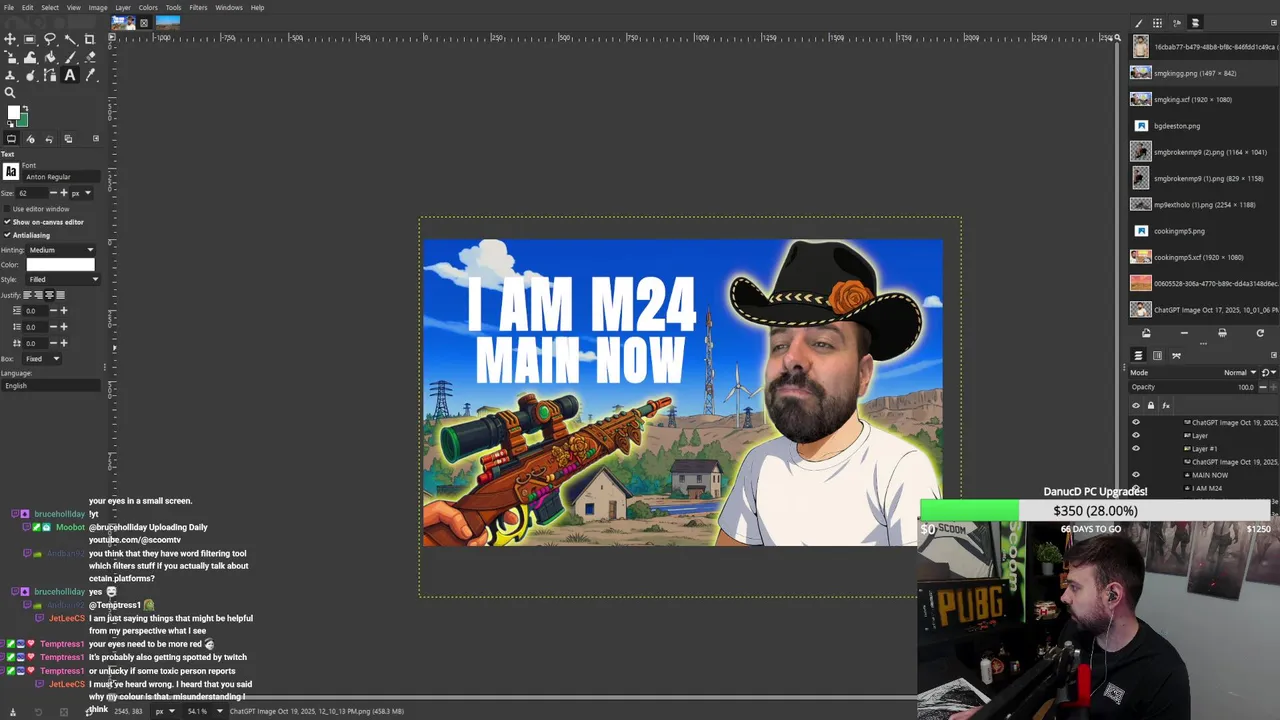This screenshot has height=720, width=1280.
Task: Switch to the second image thumbnail tab
Action: coord(167,21)
